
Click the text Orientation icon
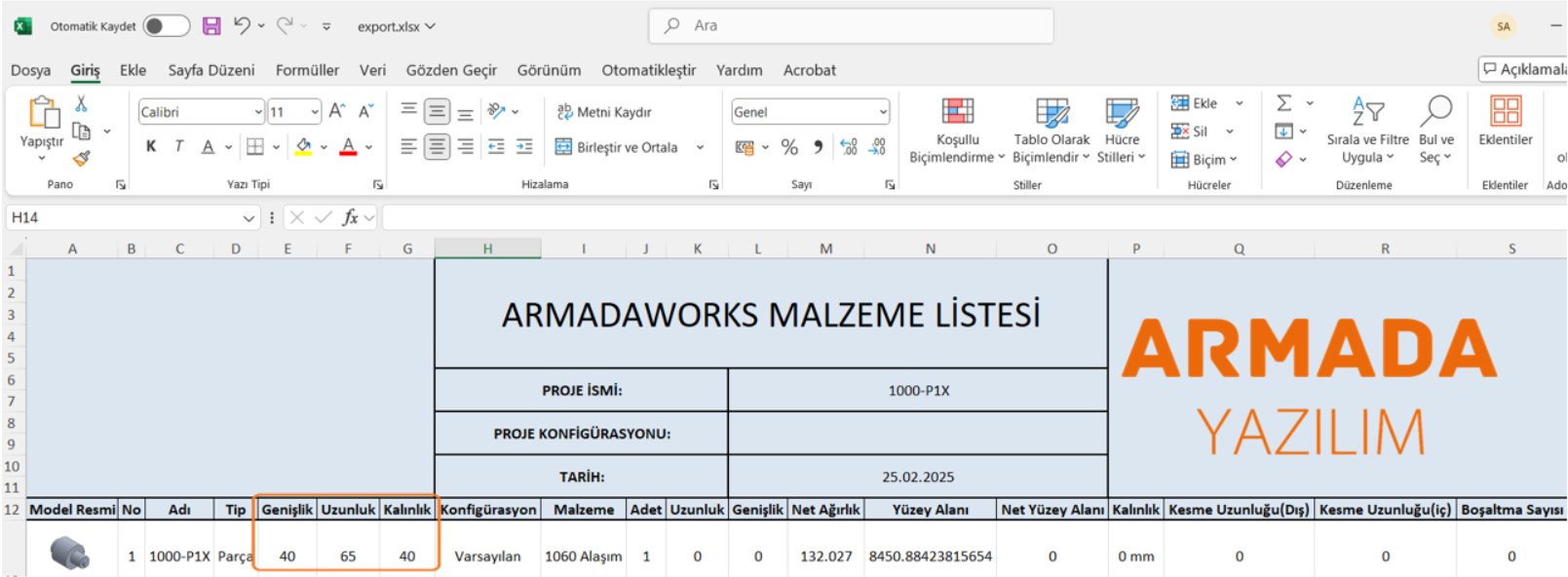[496, 111]
